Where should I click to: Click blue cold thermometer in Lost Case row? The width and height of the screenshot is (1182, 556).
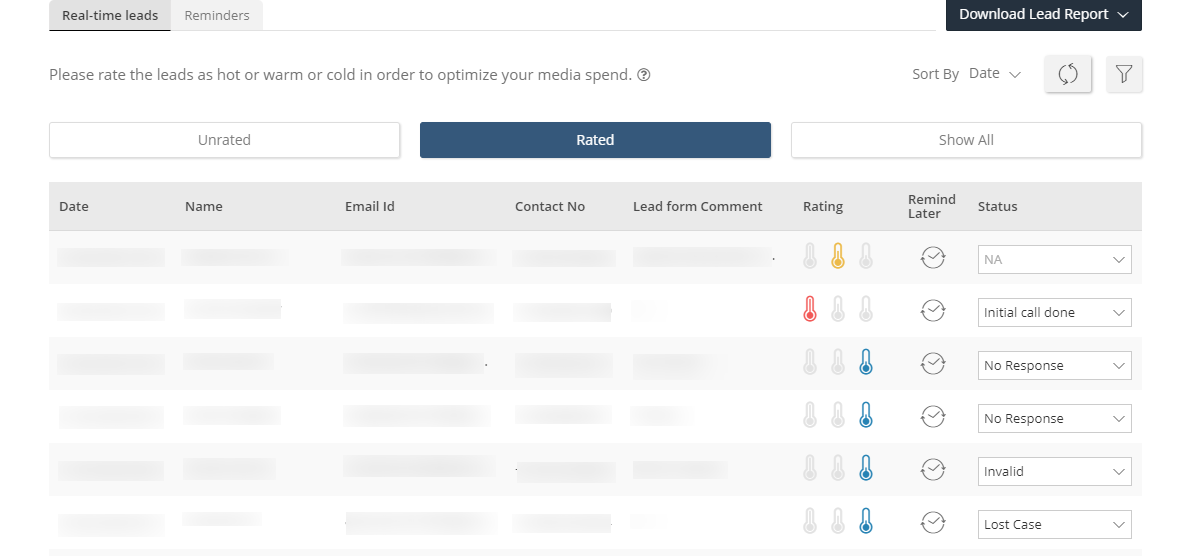point(865,521)
